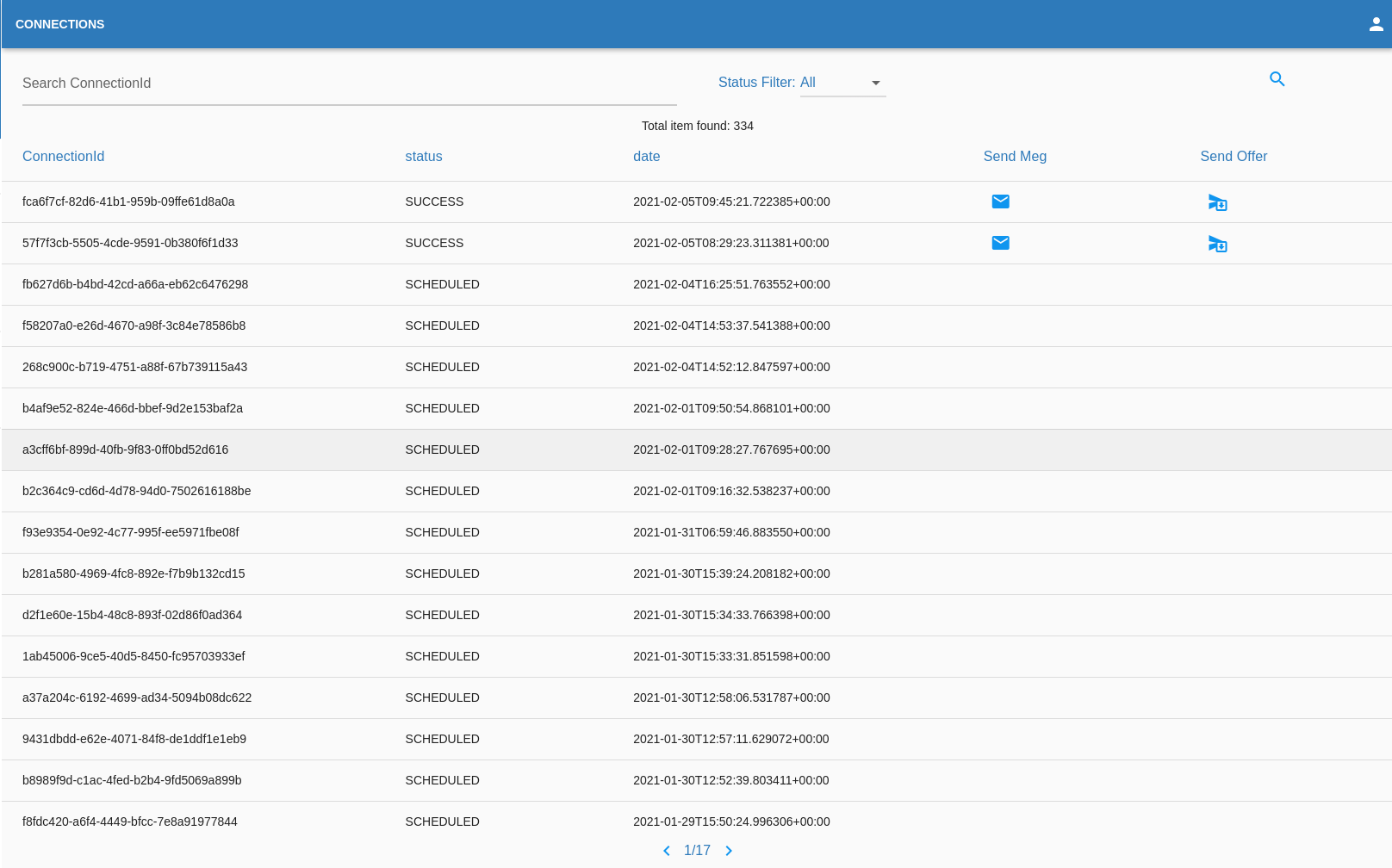The width and height of the screenshot is (1392, 868).
Task: Select connection b8989f9d-c1ac-4fed-b2b4-9fd5069a899b
Action: (x=132, y=780)
